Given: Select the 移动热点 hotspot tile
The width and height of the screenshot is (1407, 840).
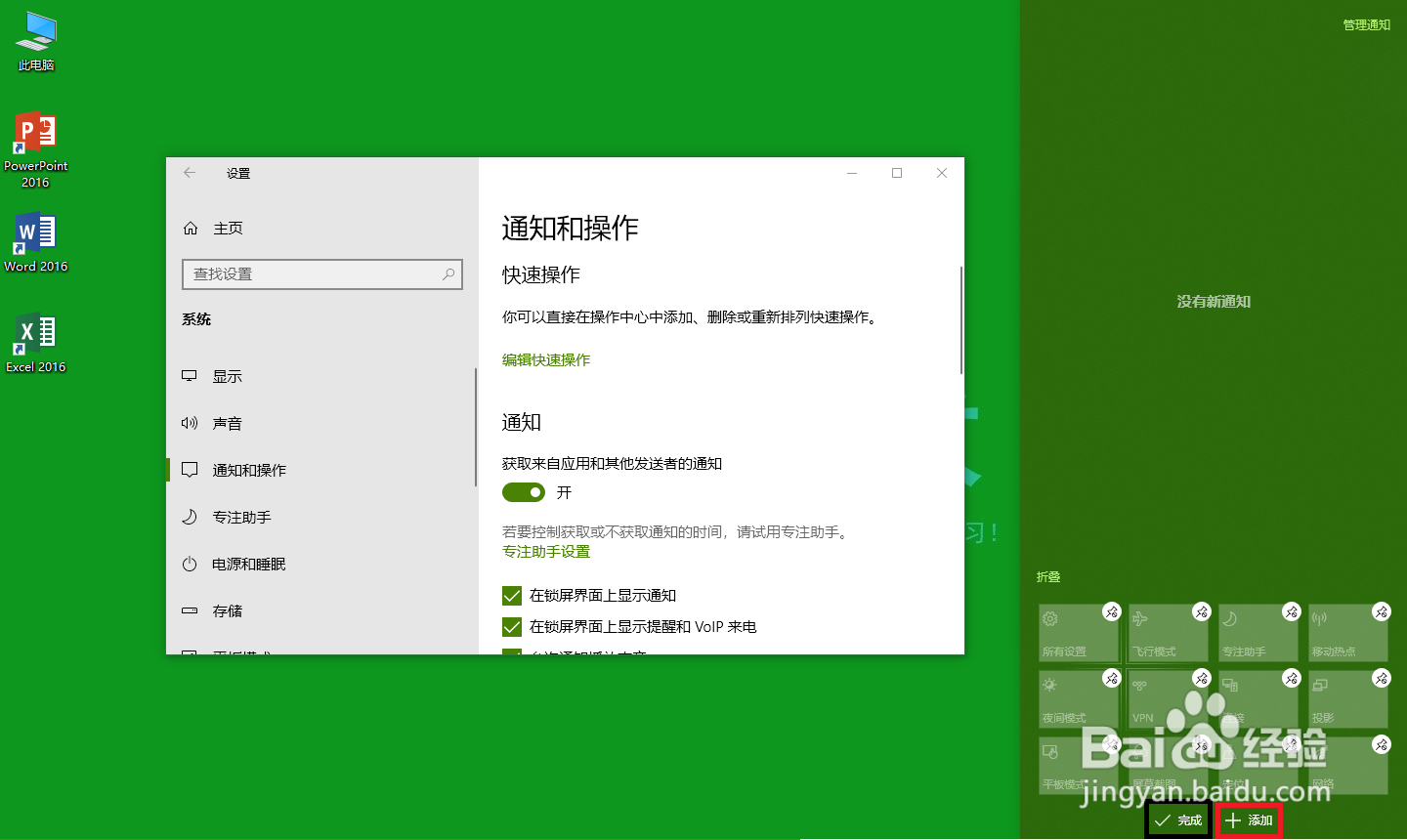Looking at the screenshot, I should [1348, 633].
